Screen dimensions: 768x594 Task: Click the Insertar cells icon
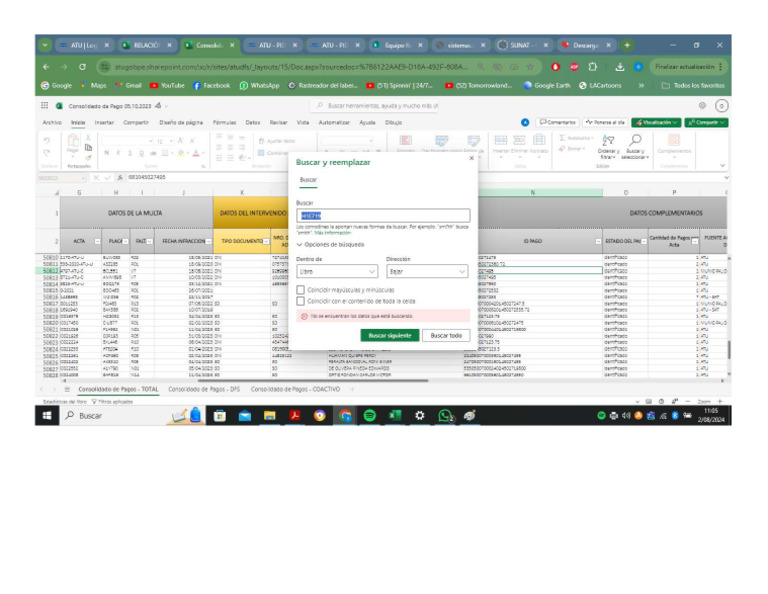pos(501,141)
